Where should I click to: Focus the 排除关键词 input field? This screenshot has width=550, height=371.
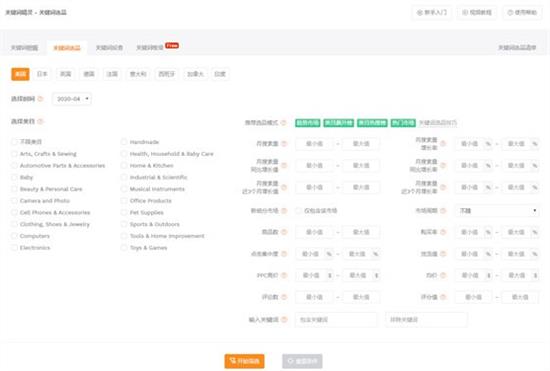[x=426, y=320]
